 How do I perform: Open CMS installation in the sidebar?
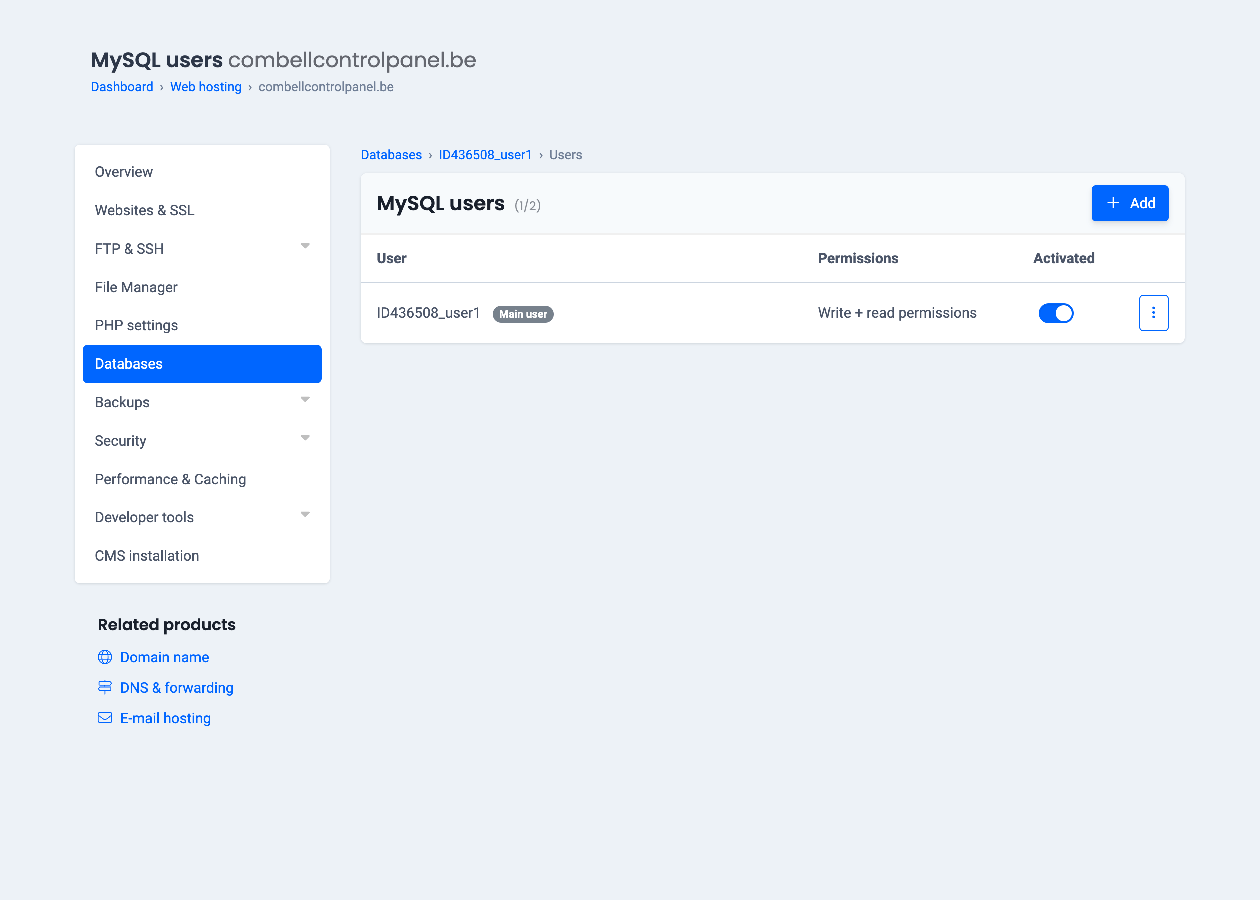(202, 556)
